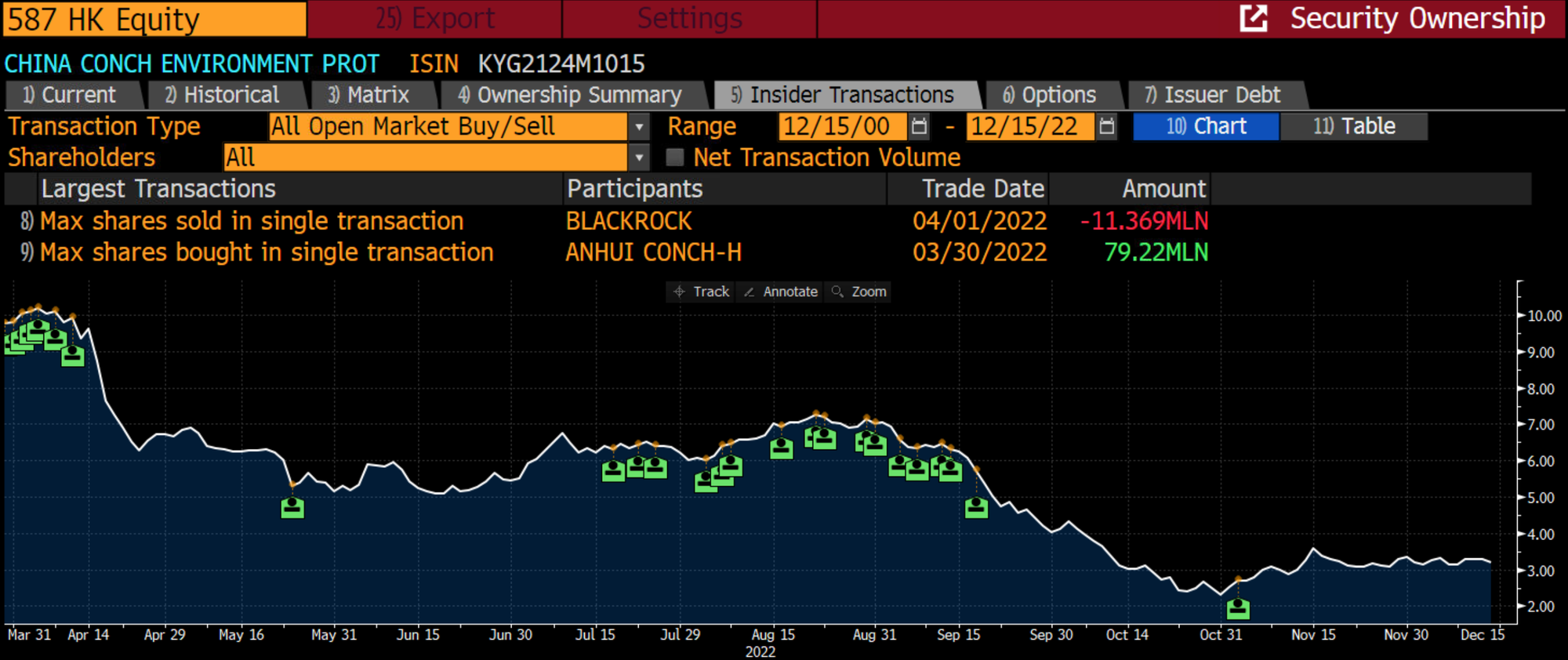
Task: Click the insider buy marker near May 23
Action: pos(292,508)
